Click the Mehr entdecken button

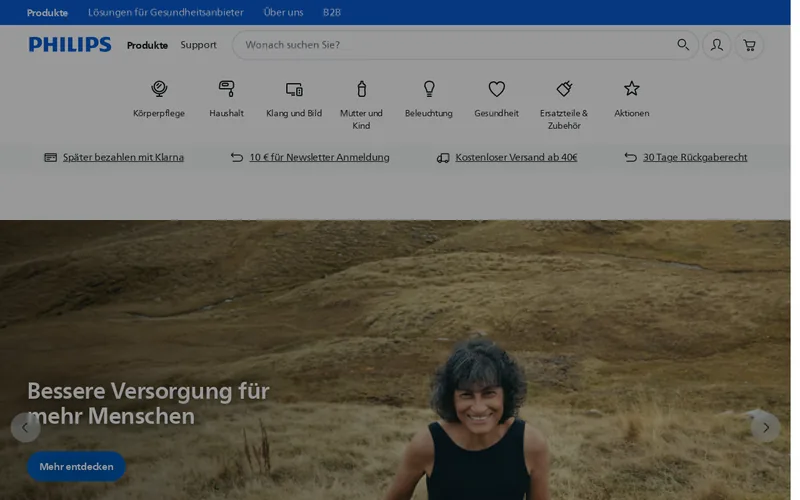pos(76,466)
